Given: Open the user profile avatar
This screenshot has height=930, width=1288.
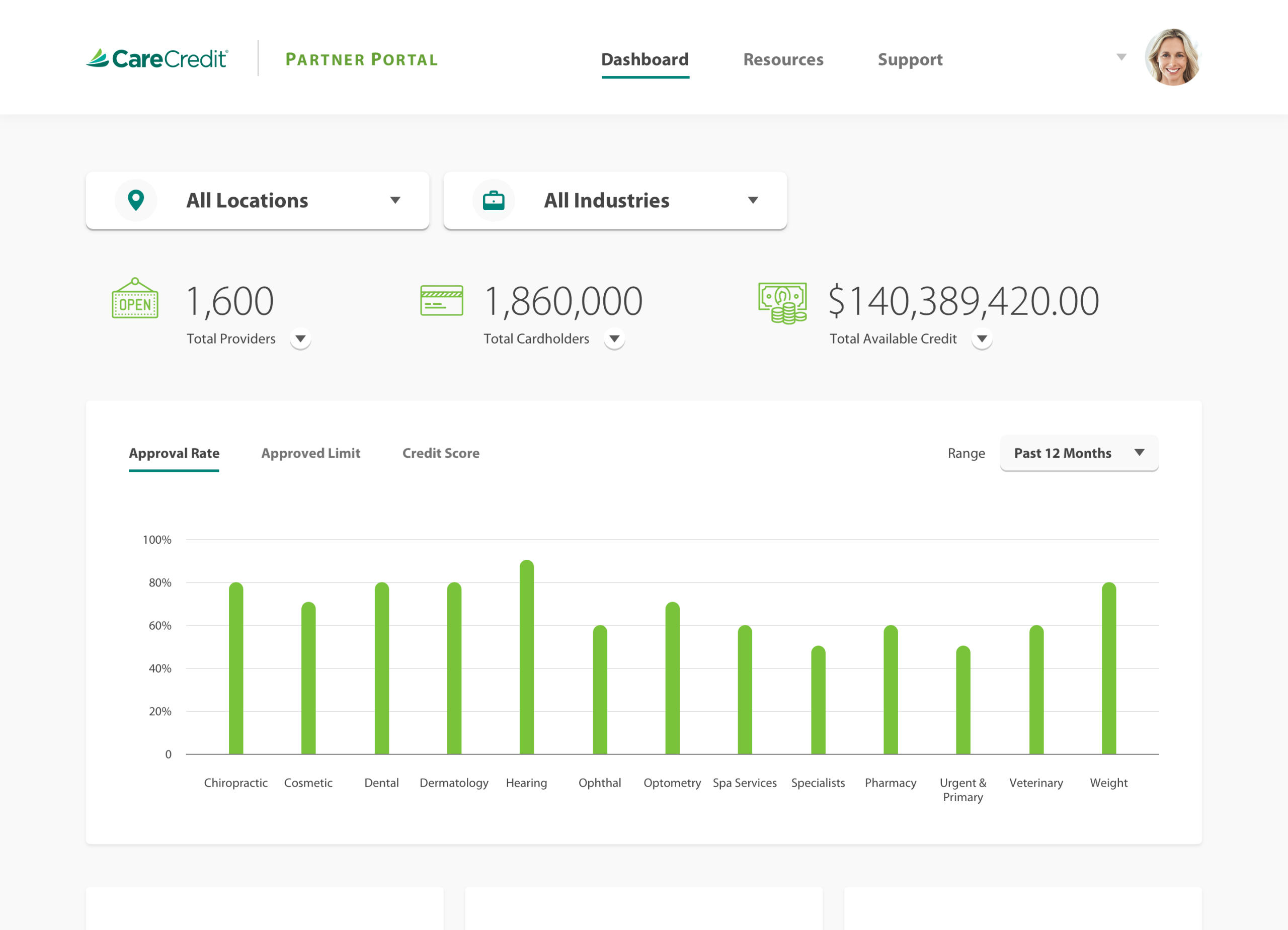Looking at the screenshot, I should (1172, 57).
